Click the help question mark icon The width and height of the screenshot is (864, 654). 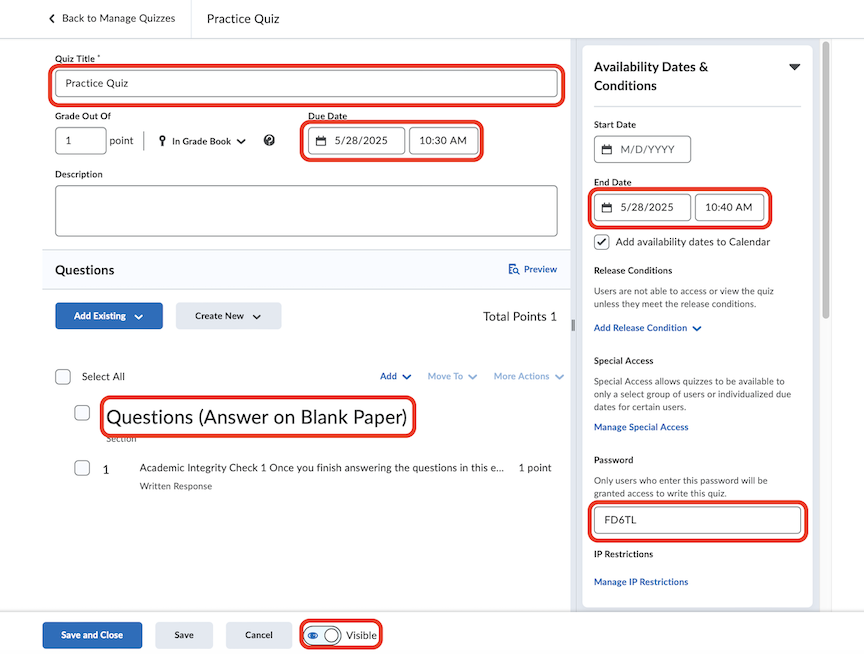[269, 141]
